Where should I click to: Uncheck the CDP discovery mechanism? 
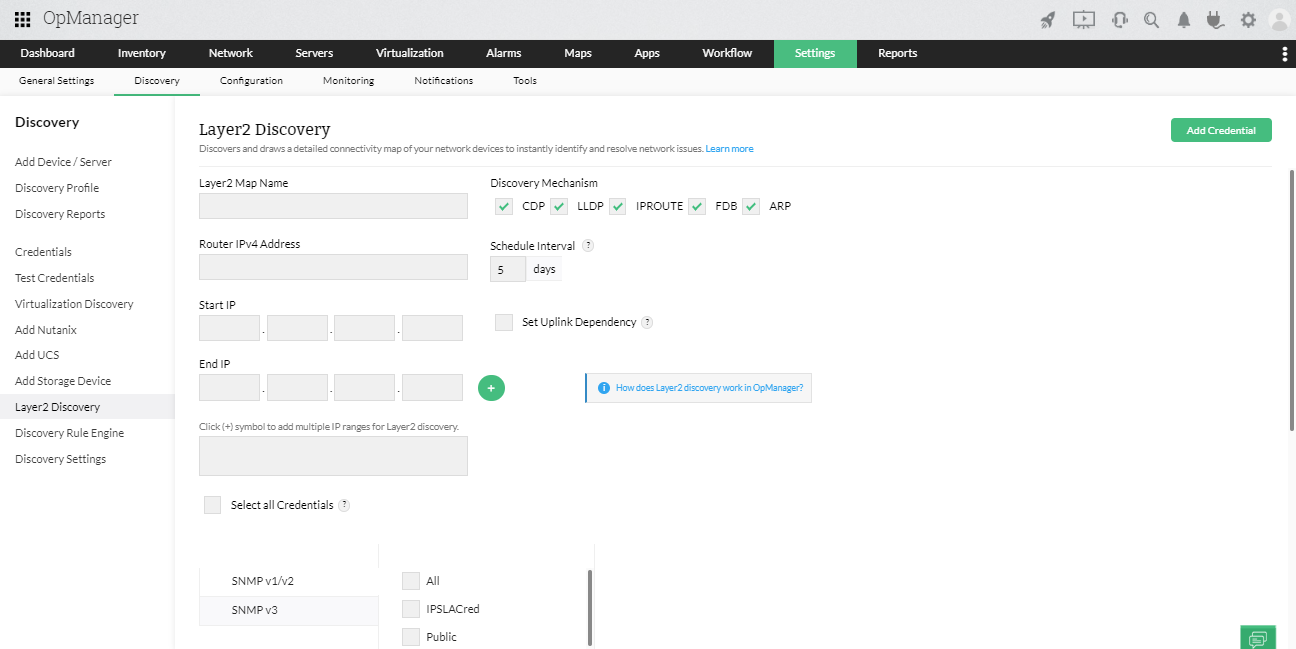coord(504,206)
